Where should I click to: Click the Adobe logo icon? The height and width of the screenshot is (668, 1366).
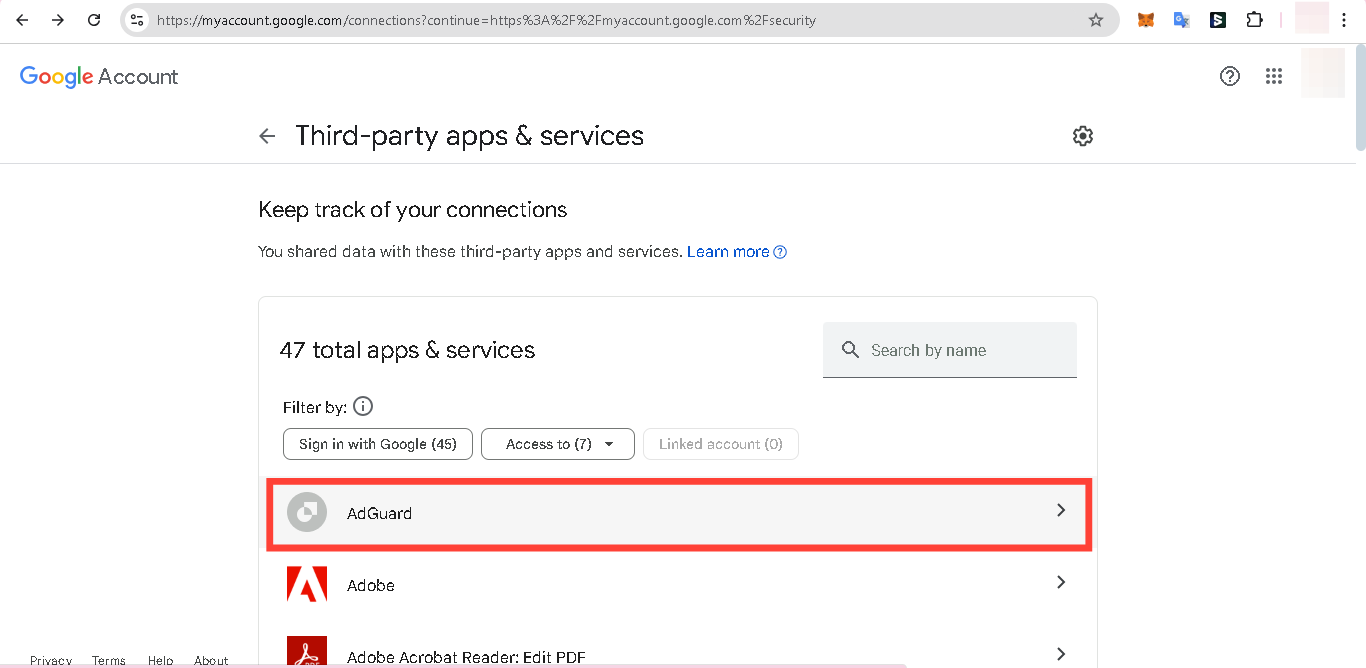click(307, 584)
